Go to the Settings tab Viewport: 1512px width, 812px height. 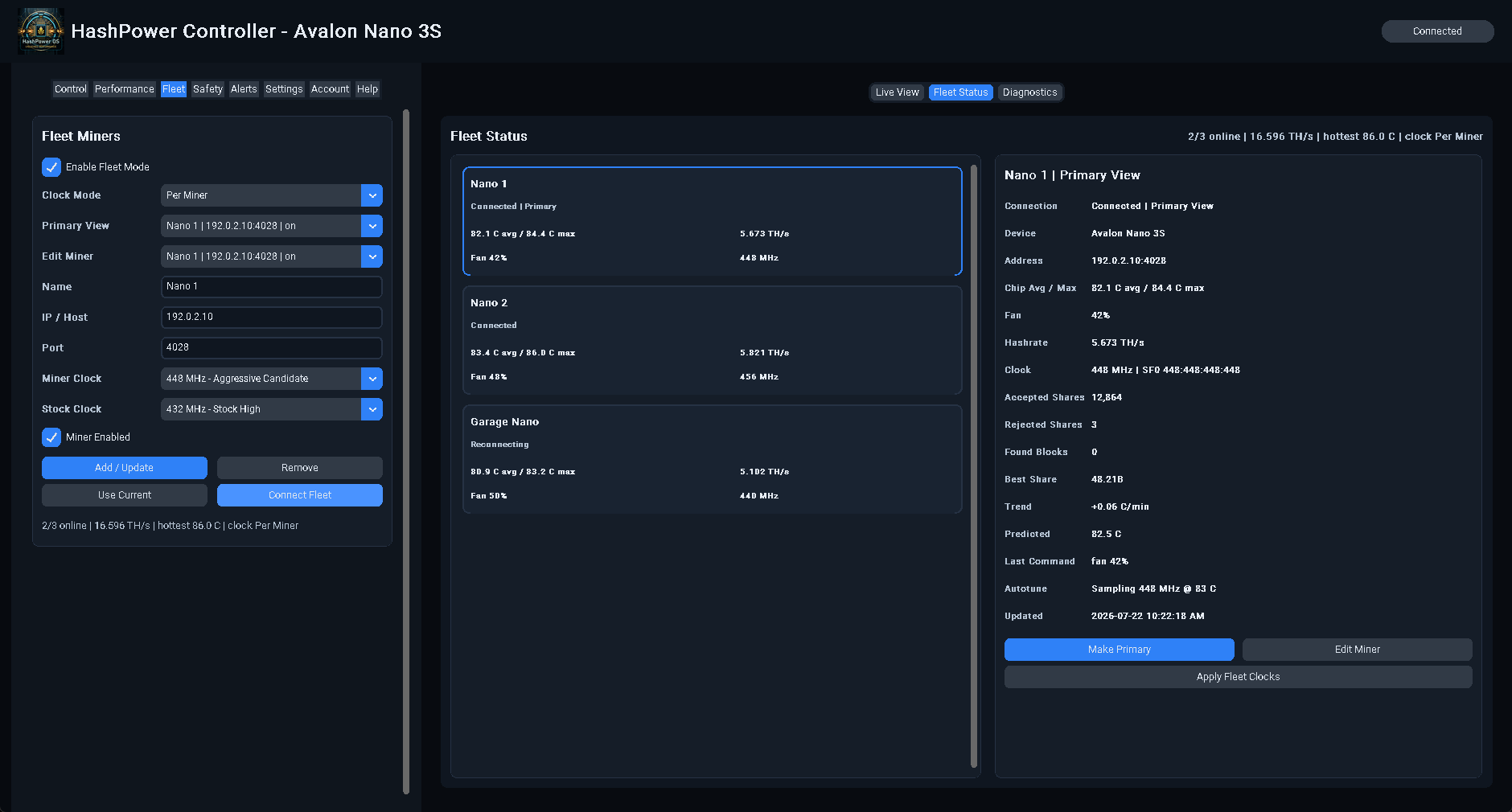(284, 89)
